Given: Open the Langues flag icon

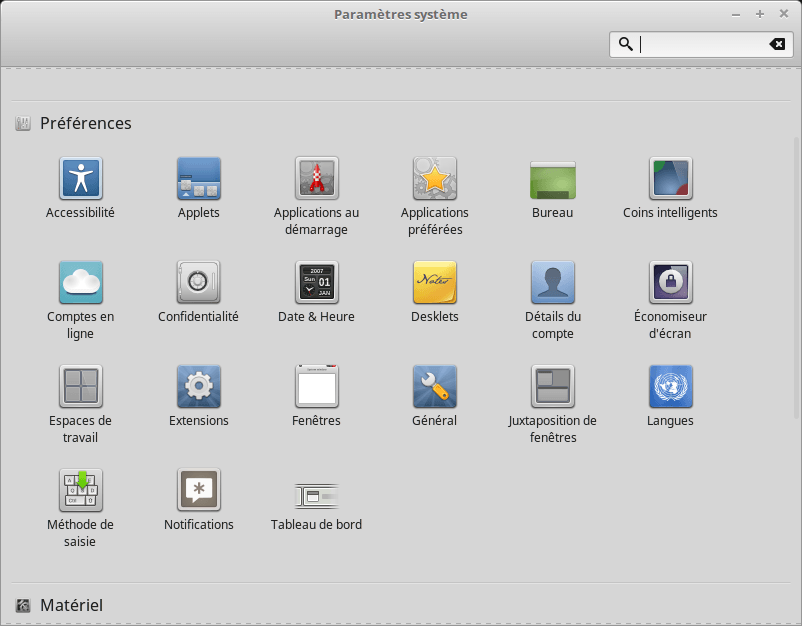Looking at the screenshot, I should tap(670, 387).
